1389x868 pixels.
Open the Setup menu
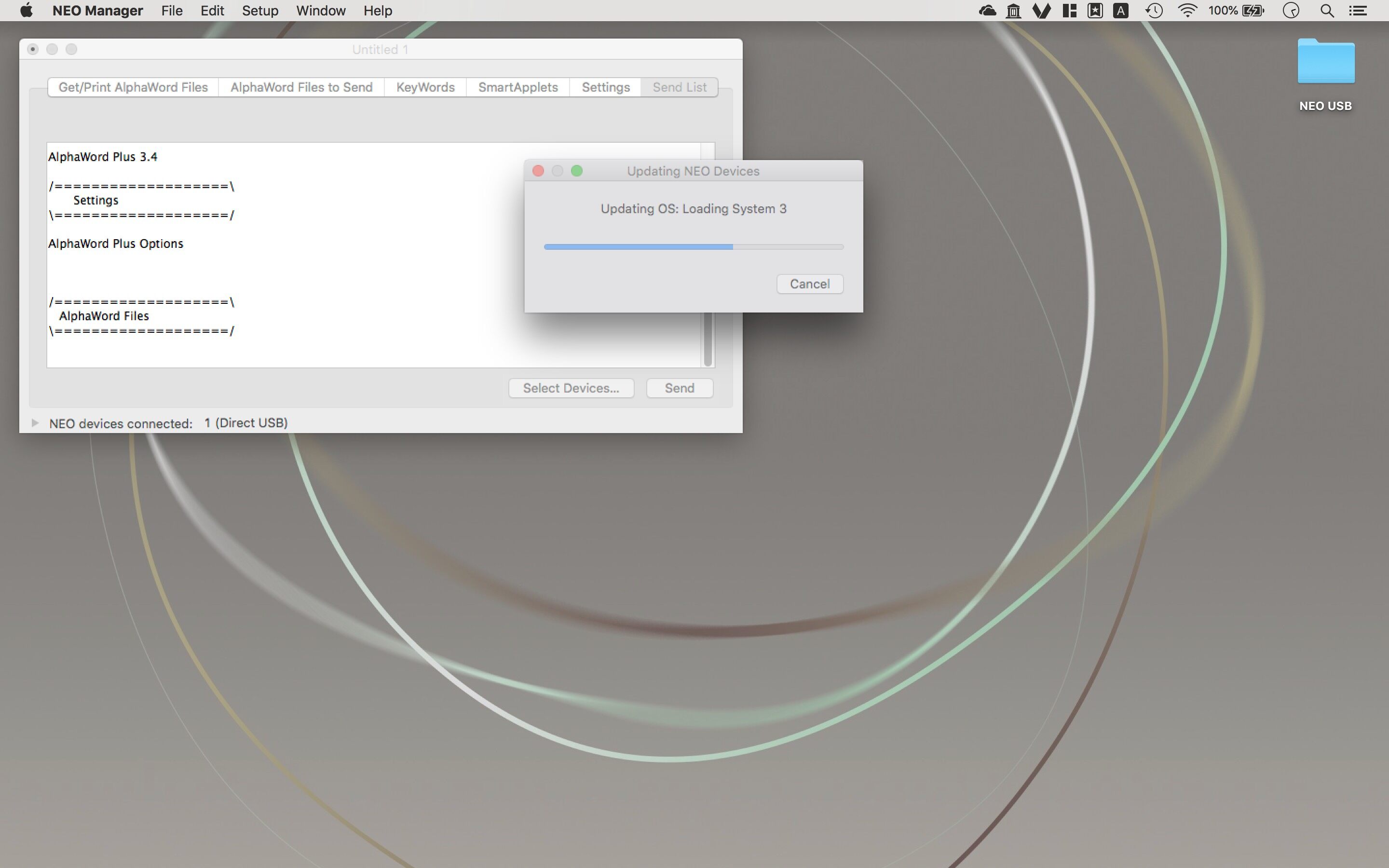260,10
